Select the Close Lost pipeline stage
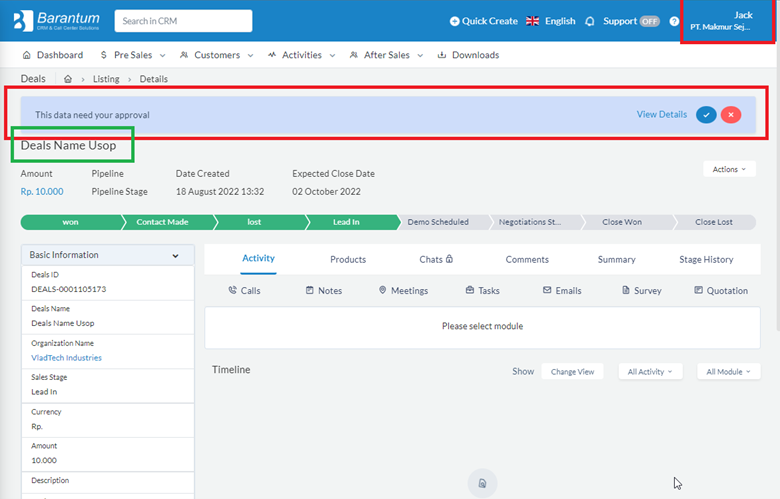Image resolution: width=780 pixels, height=499 pixels. [714, 222]
